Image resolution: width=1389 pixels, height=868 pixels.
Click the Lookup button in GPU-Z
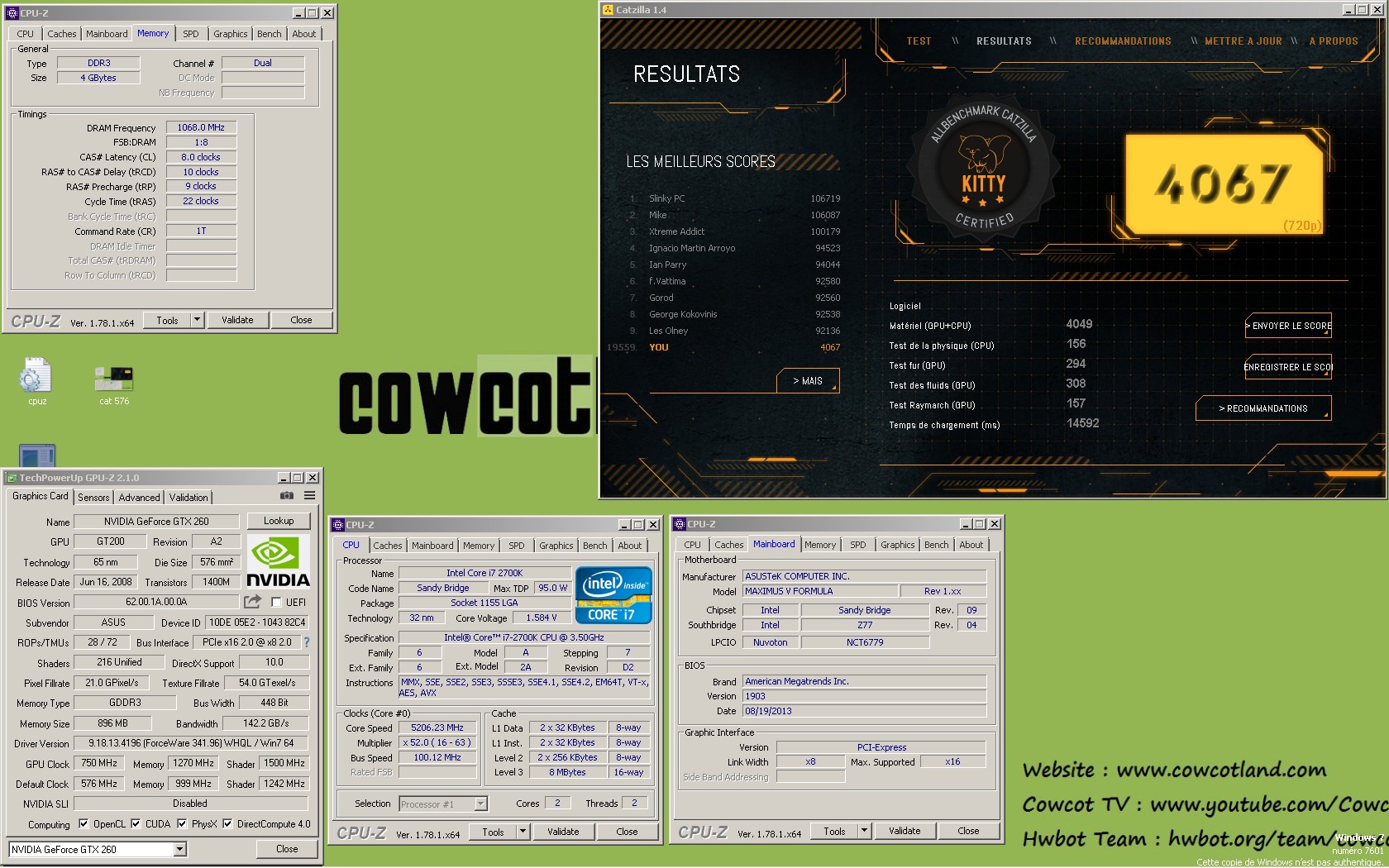click(279, 521)
